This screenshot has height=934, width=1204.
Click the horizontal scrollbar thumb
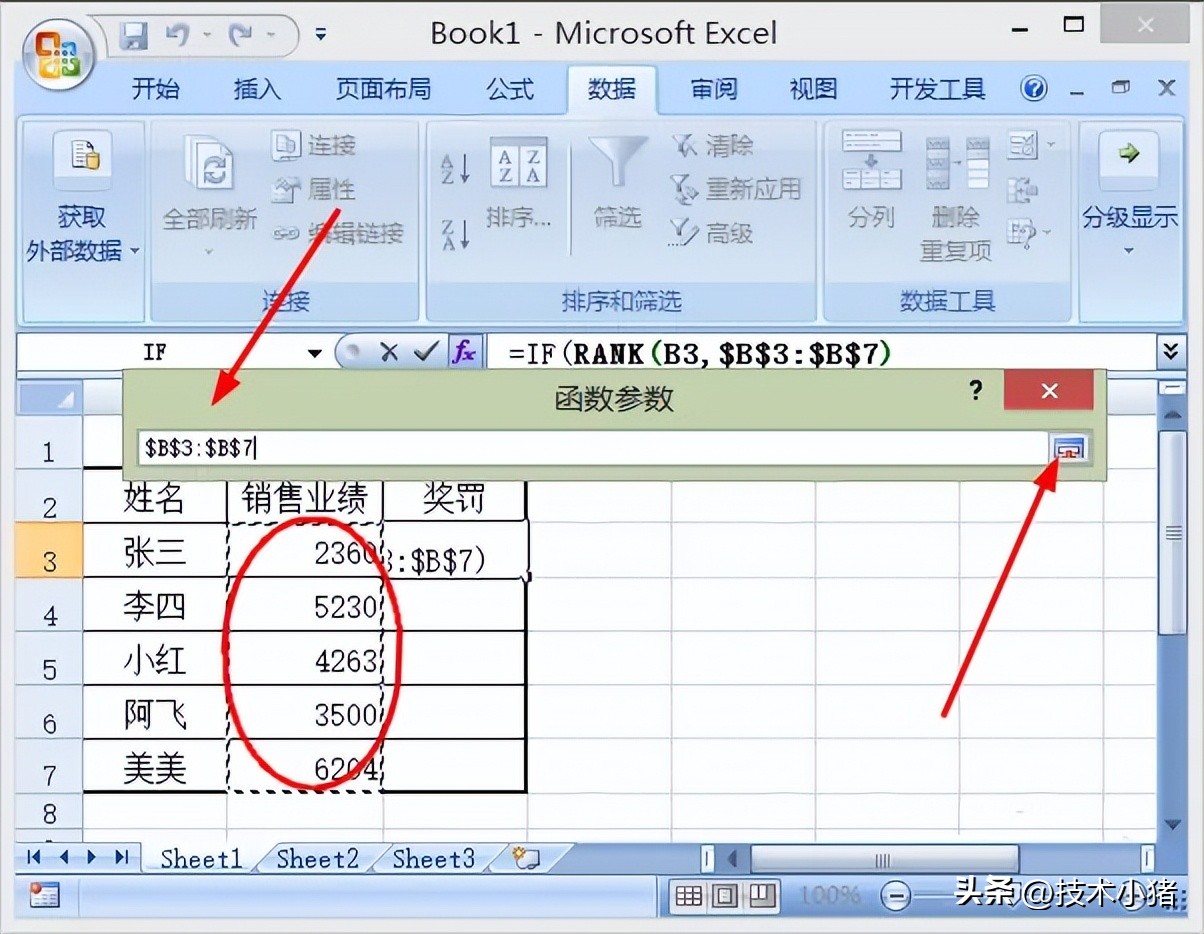[x=884, y=859]
